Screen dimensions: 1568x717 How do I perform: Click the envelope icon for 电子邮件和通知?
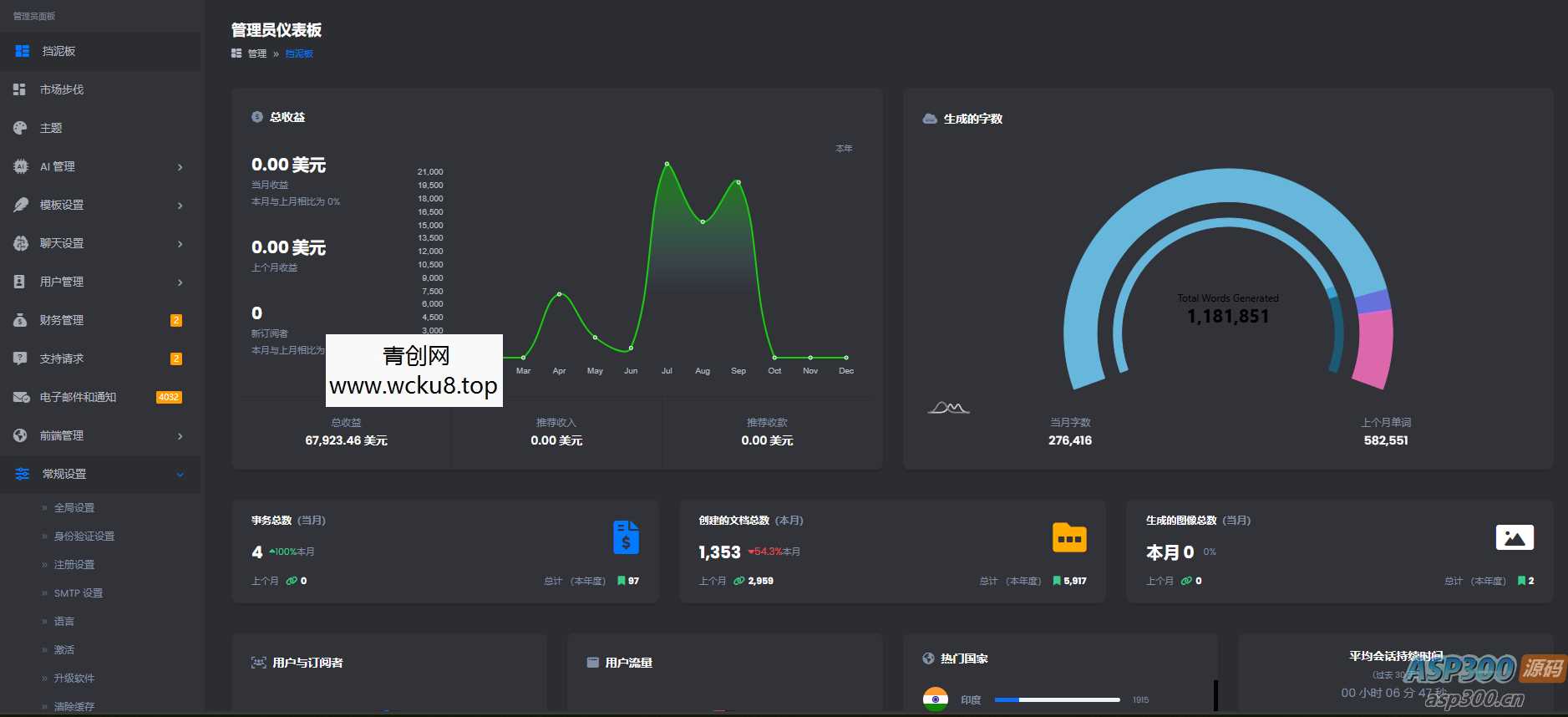click(x=21, y=397)
